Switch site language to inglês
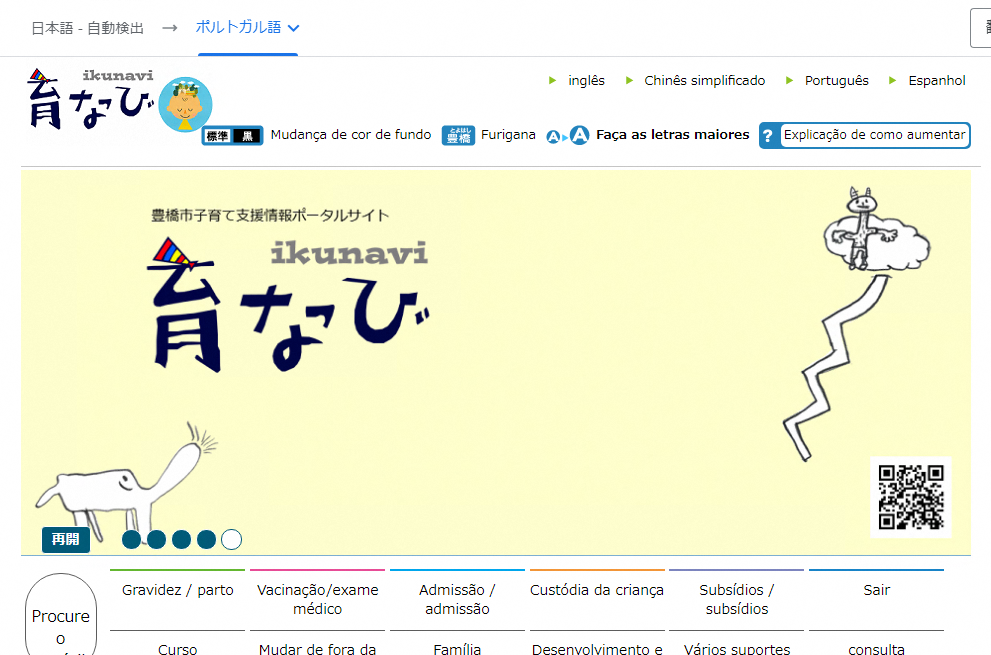991x655 pixels. click(x=586, y=81)
